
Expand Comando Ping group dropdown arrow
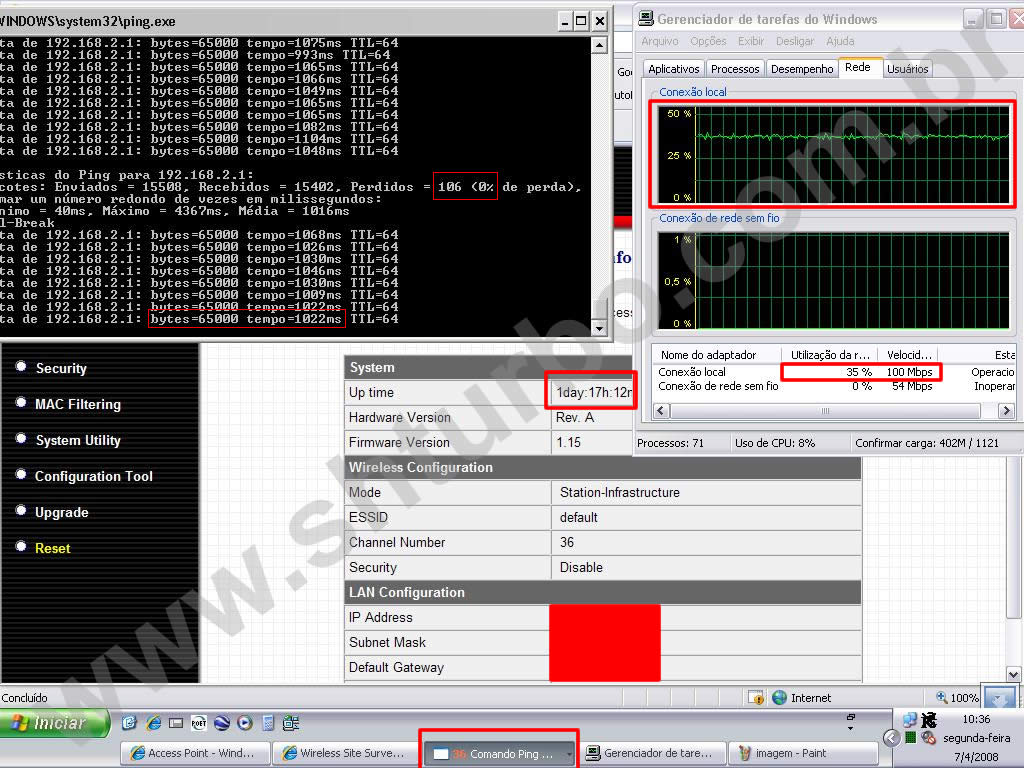tap(569, 754)
